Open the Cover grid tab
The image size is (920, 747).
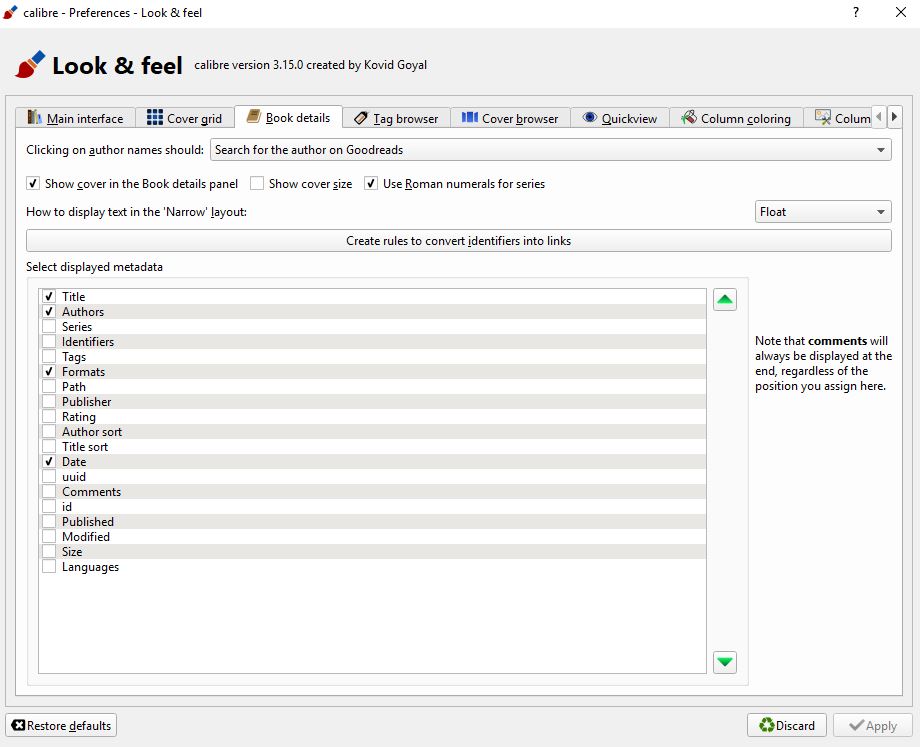pyautogui.click(x=184, y=118)
